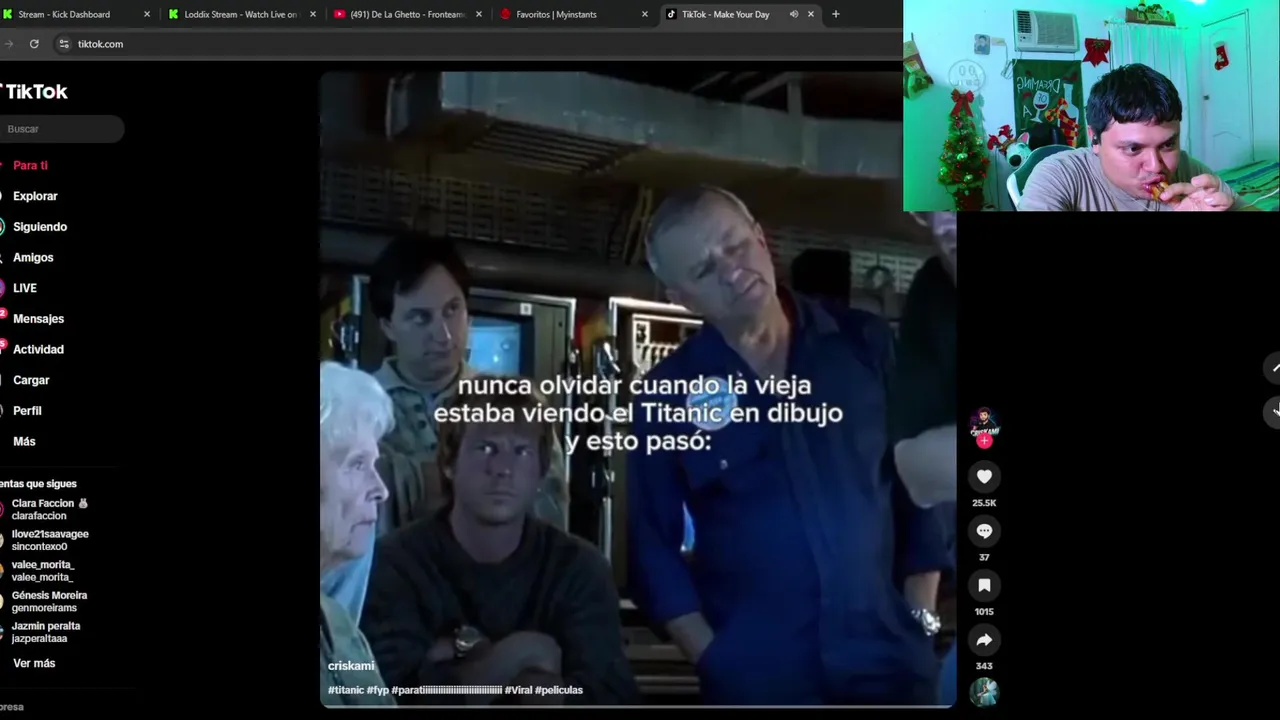Open Mensajes in the sidebar
The image size is (1280, 720).
[38, 319]
